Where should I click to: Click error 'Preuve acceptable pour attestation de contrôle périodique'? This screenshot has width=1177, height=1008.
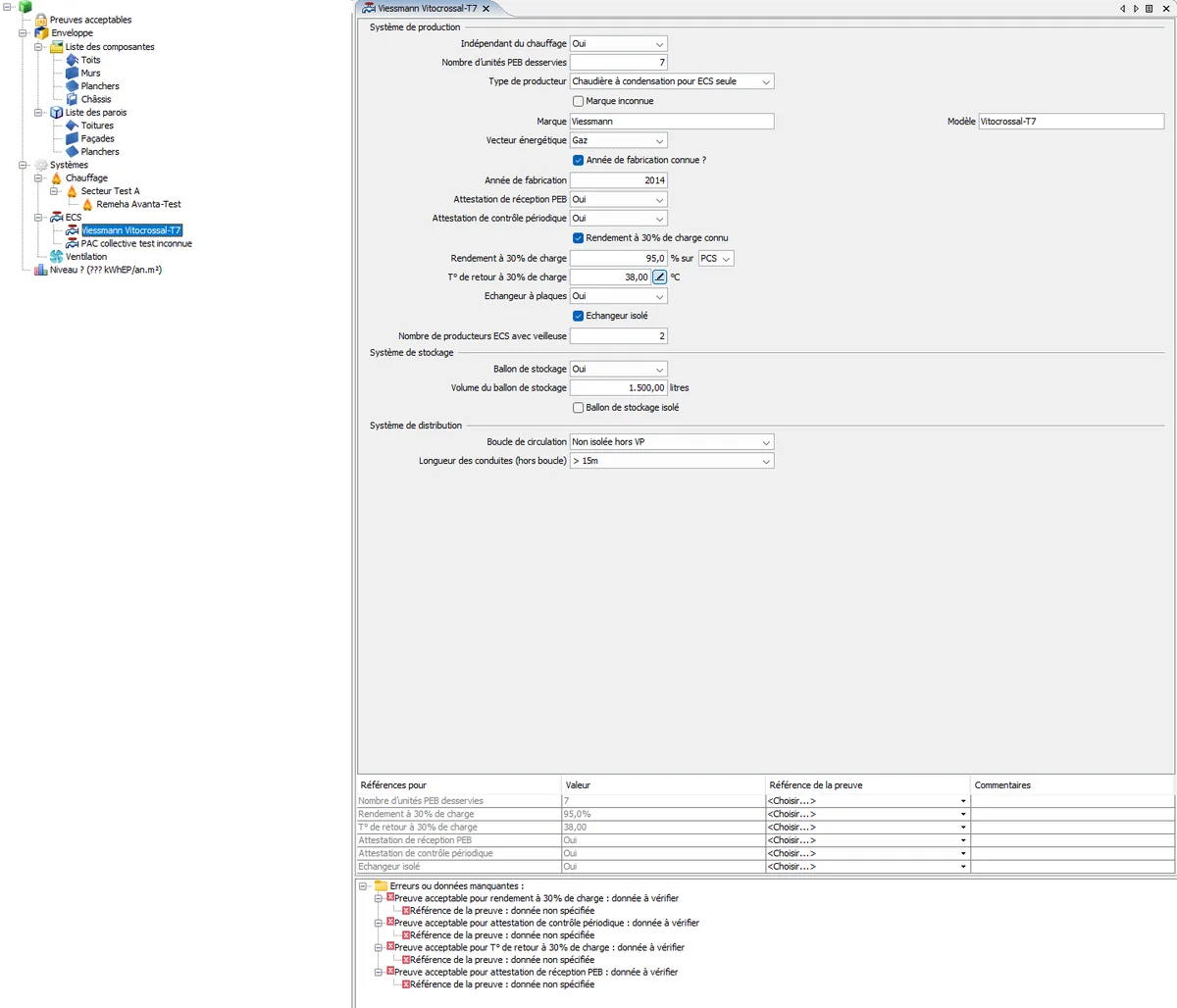(546, 923)
